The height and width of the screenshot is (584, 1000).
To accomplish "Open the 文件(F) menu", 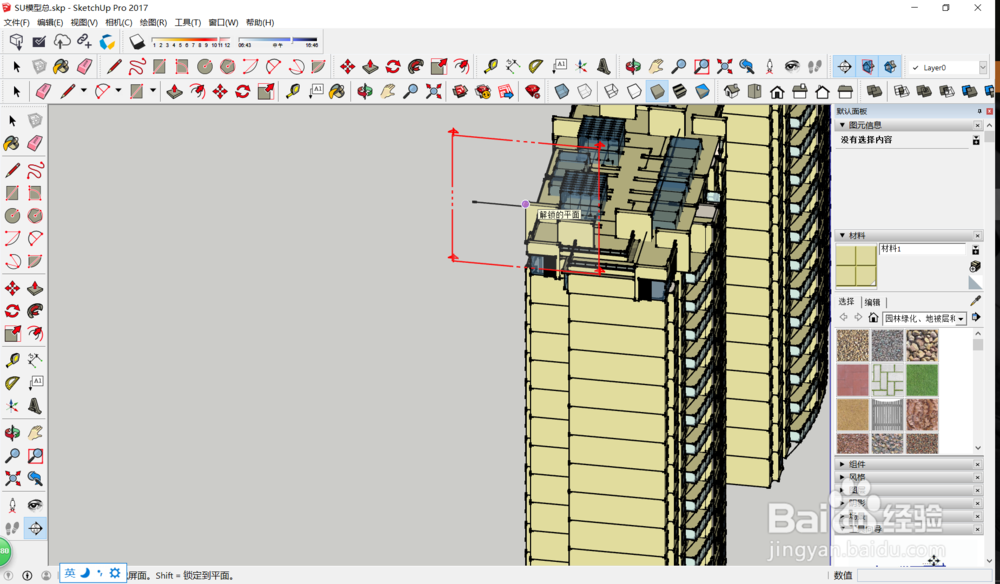I will point(17,22).
